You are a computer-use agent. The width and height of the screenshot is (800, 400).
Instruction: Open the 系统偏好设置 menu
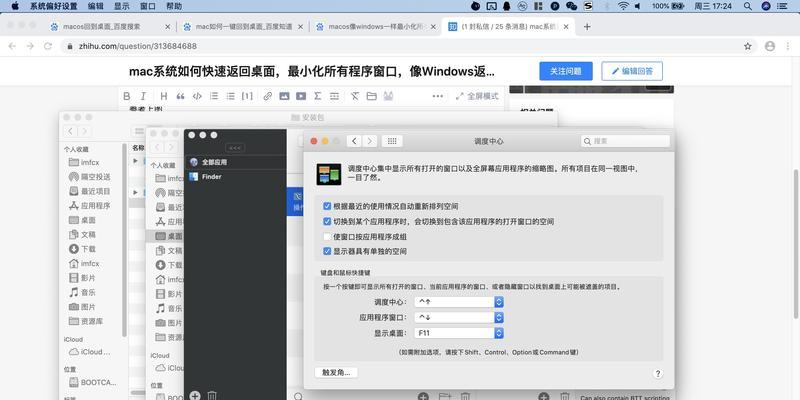[x=54, y=6]
